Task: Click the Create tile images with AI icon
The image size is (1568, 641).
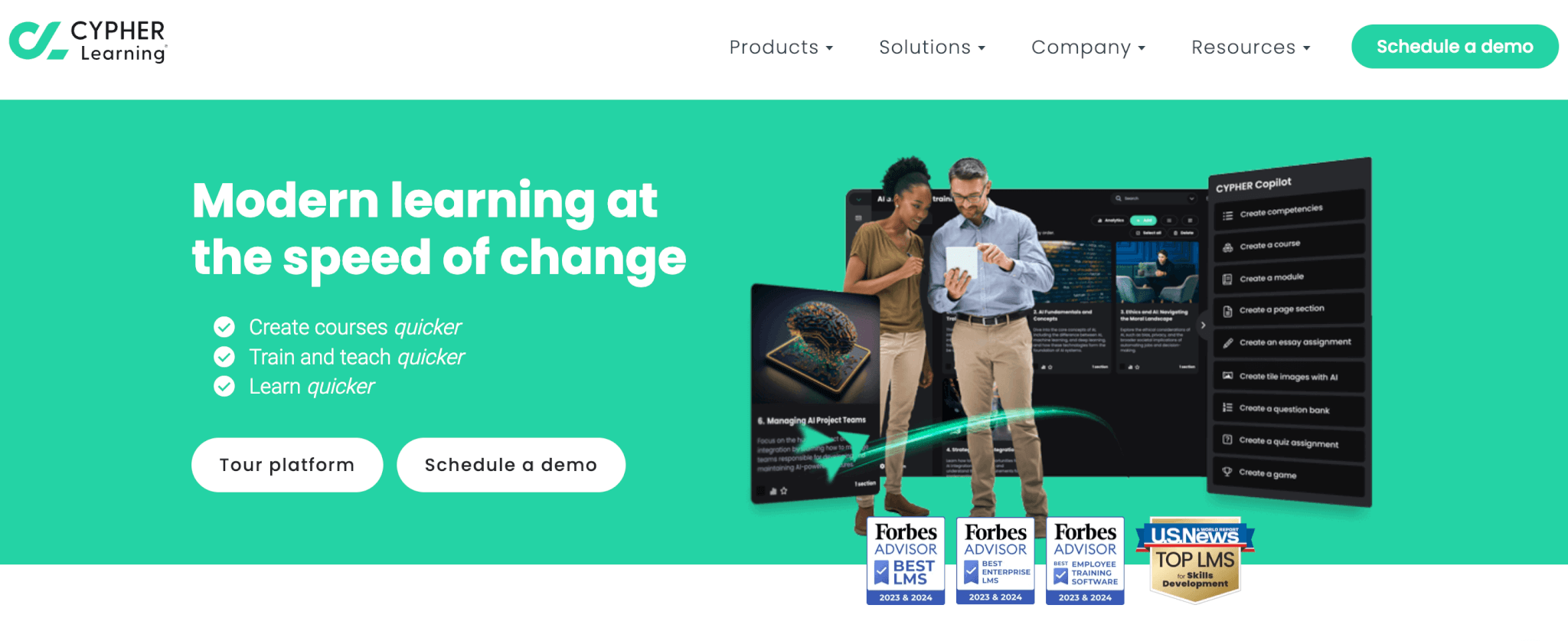Action: click(x=1227, y=375)
